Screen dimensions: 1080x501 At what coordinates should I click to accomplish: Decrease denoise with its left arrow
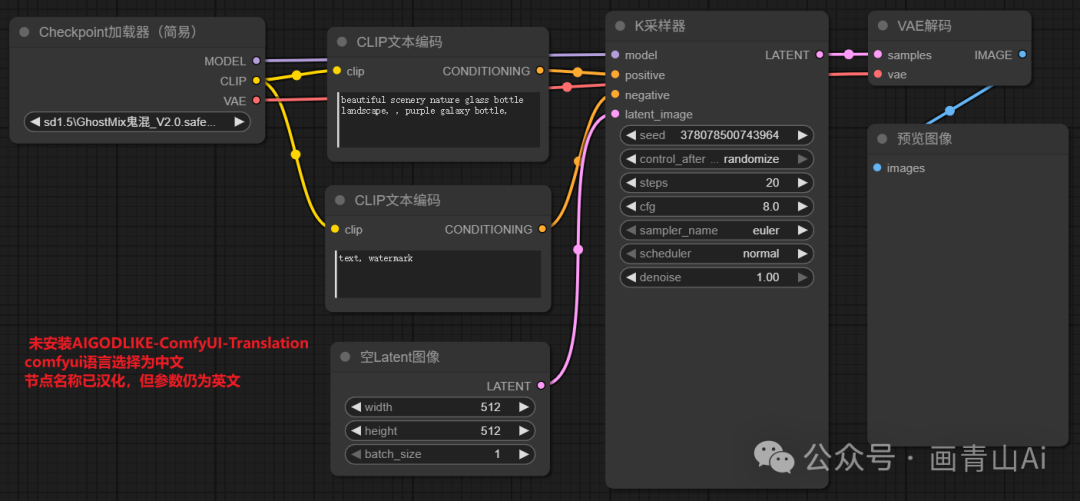[631, 277]
